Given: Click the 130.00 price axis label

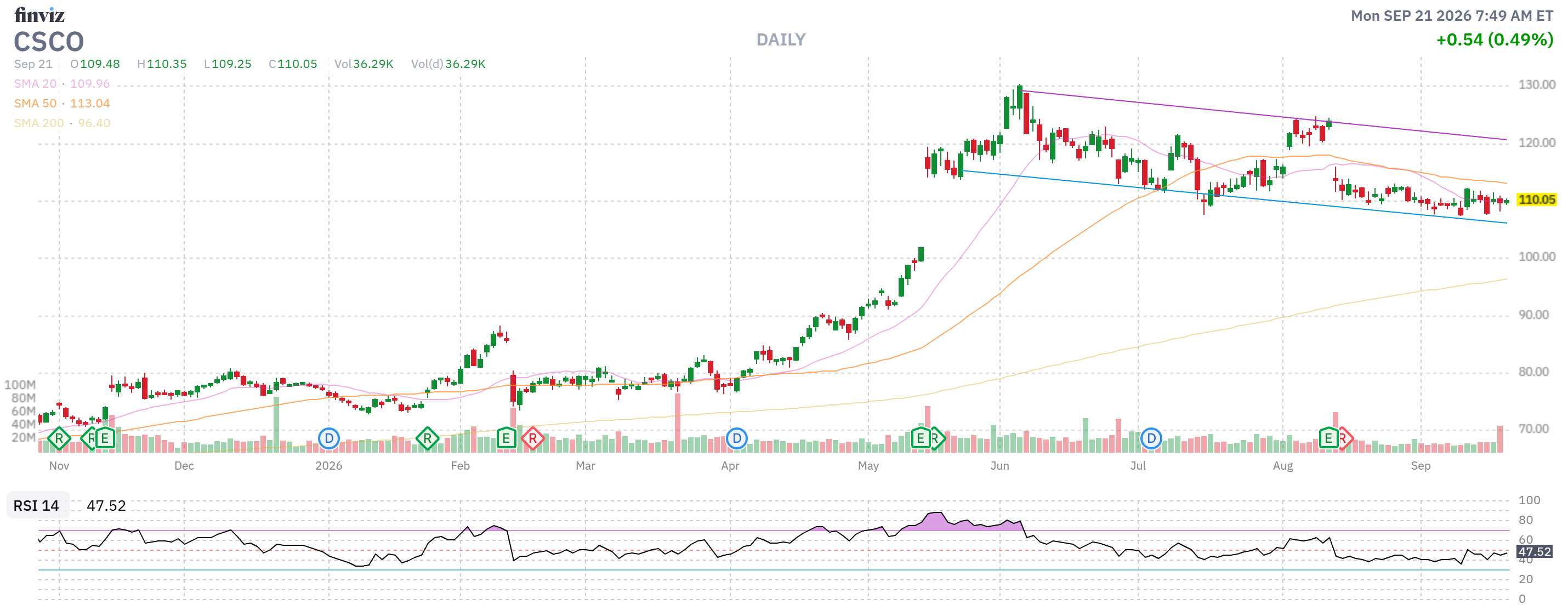Looking at the screenshot, I should [x=1536, y=84].
